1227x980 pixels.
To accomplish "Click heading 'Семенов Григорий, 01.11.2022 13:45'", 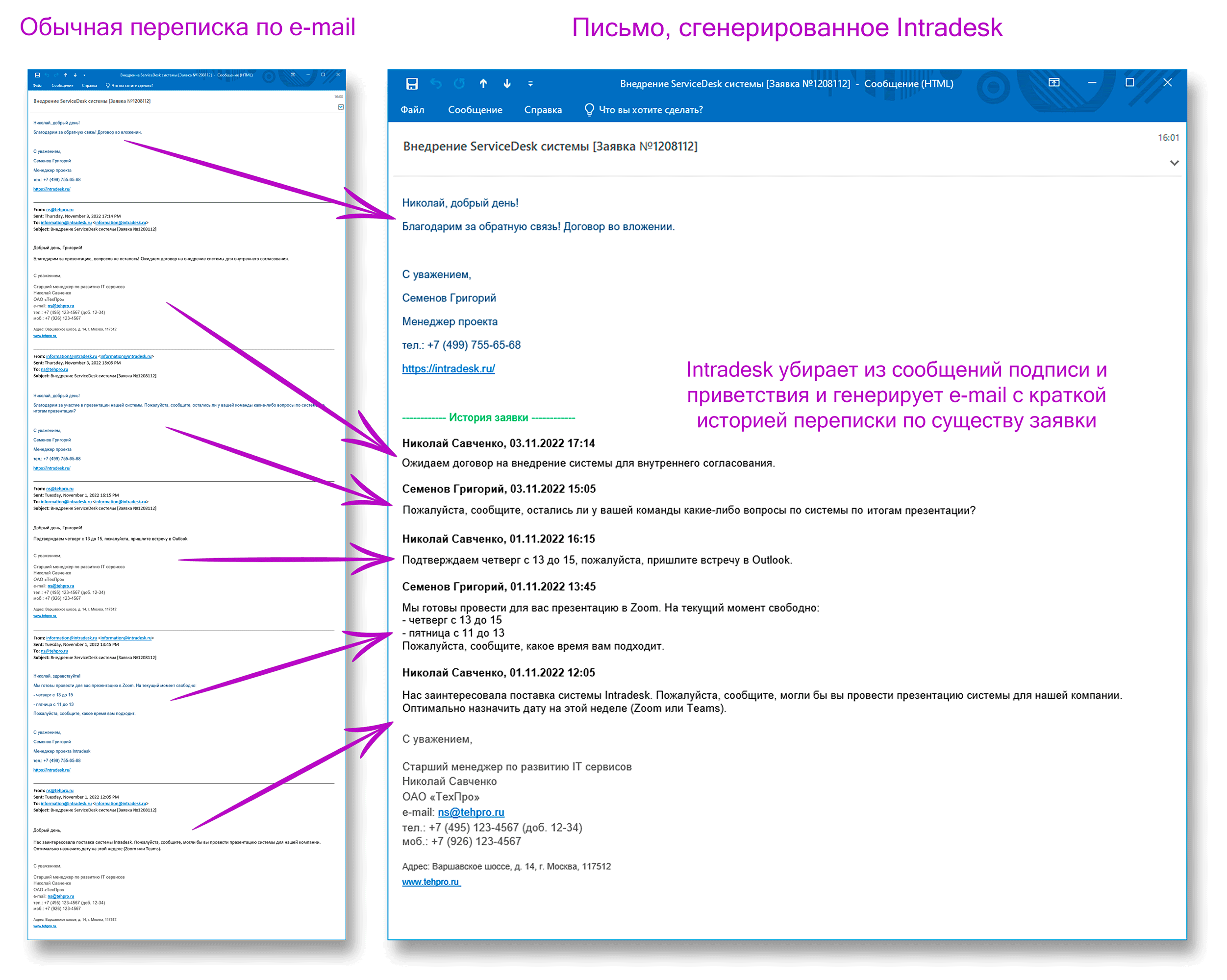I will click(499, 587).
